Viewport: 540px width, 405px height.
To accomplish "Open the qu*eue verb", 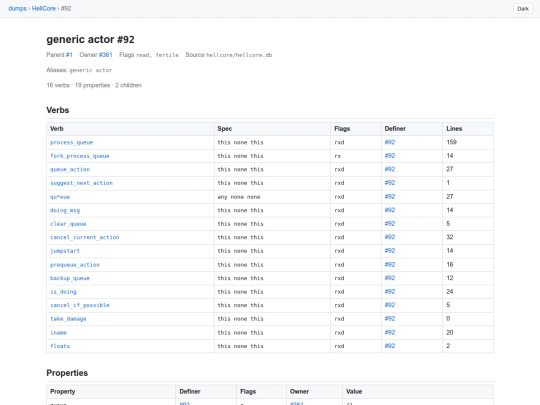I will [60, 197].
